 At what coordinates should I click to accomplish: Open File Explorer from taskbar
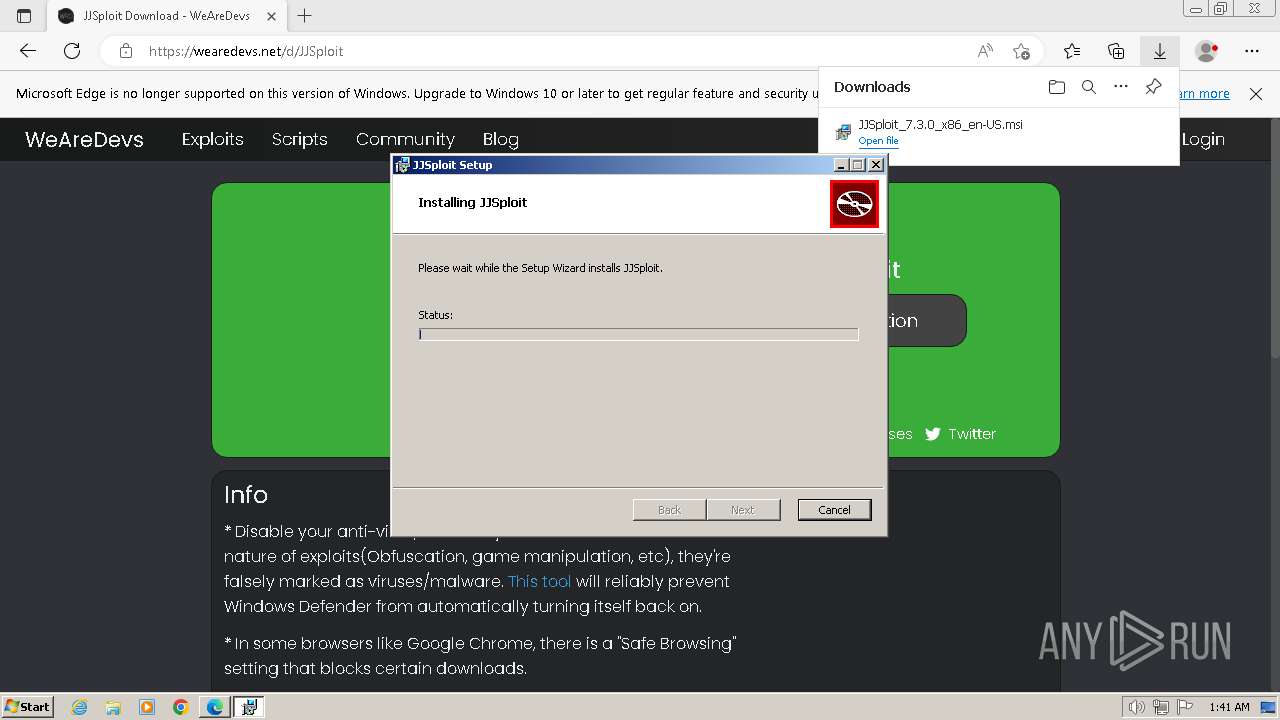[113, 707]
